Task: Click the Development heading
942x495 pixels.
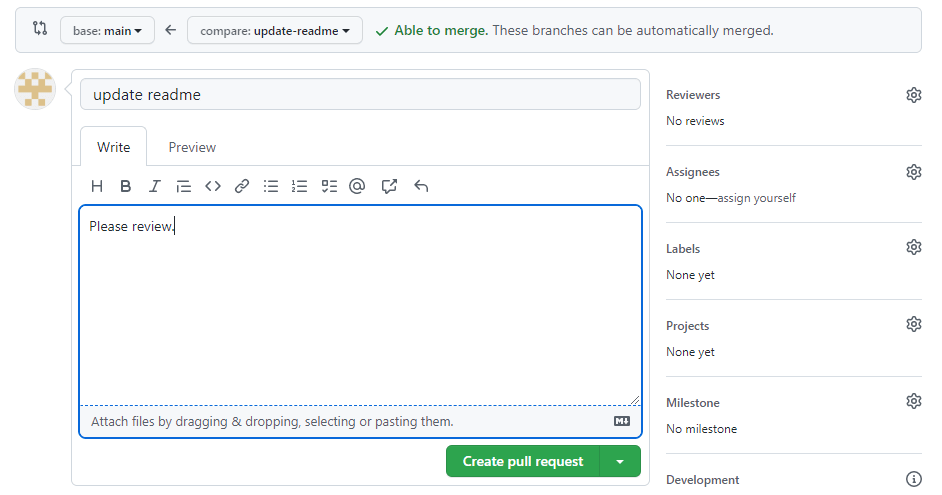Action: pyautogui.click(x=702, y=479)
